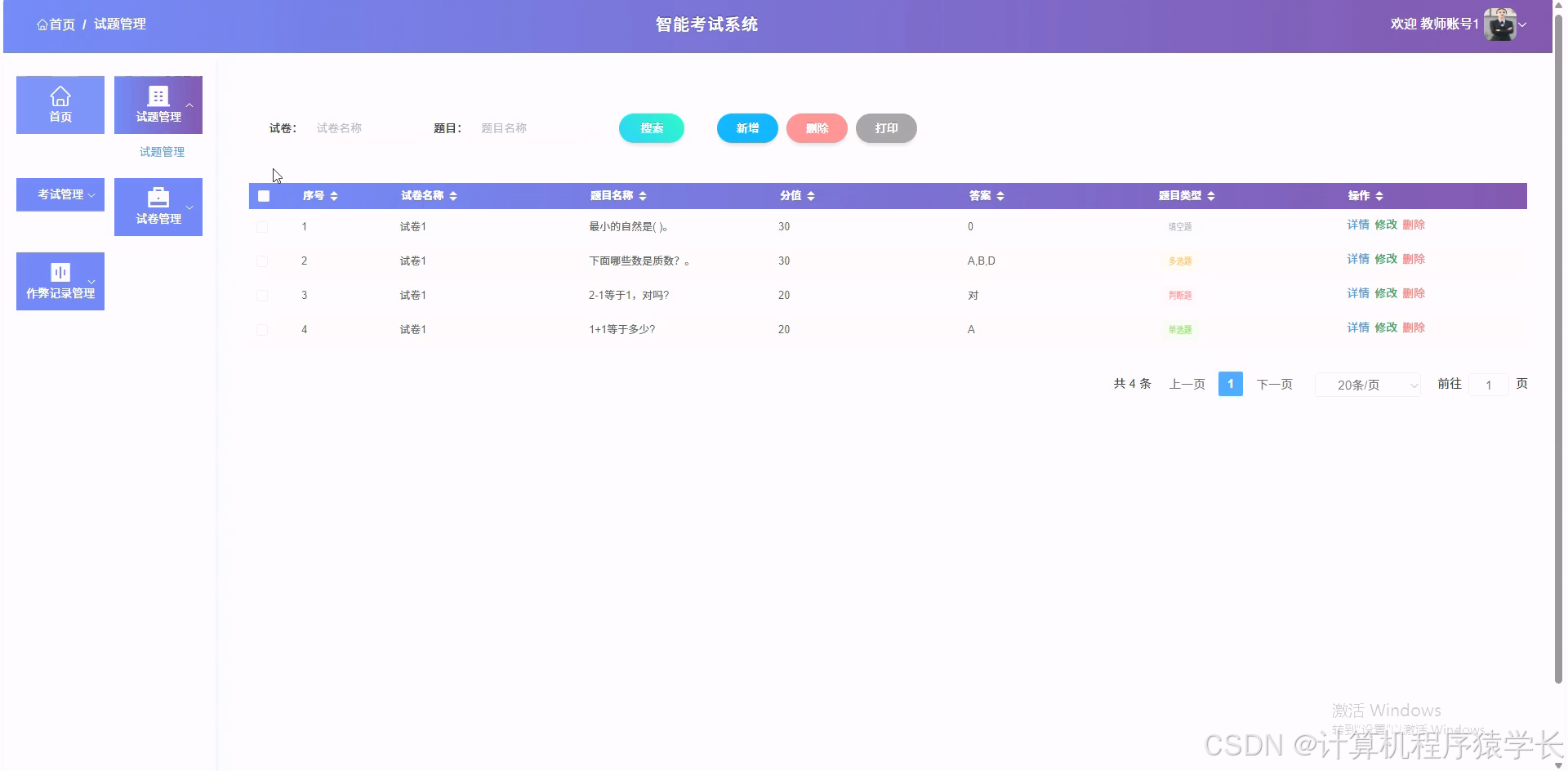Toggle the select-all checkbox in table header

tap(263, 196)
